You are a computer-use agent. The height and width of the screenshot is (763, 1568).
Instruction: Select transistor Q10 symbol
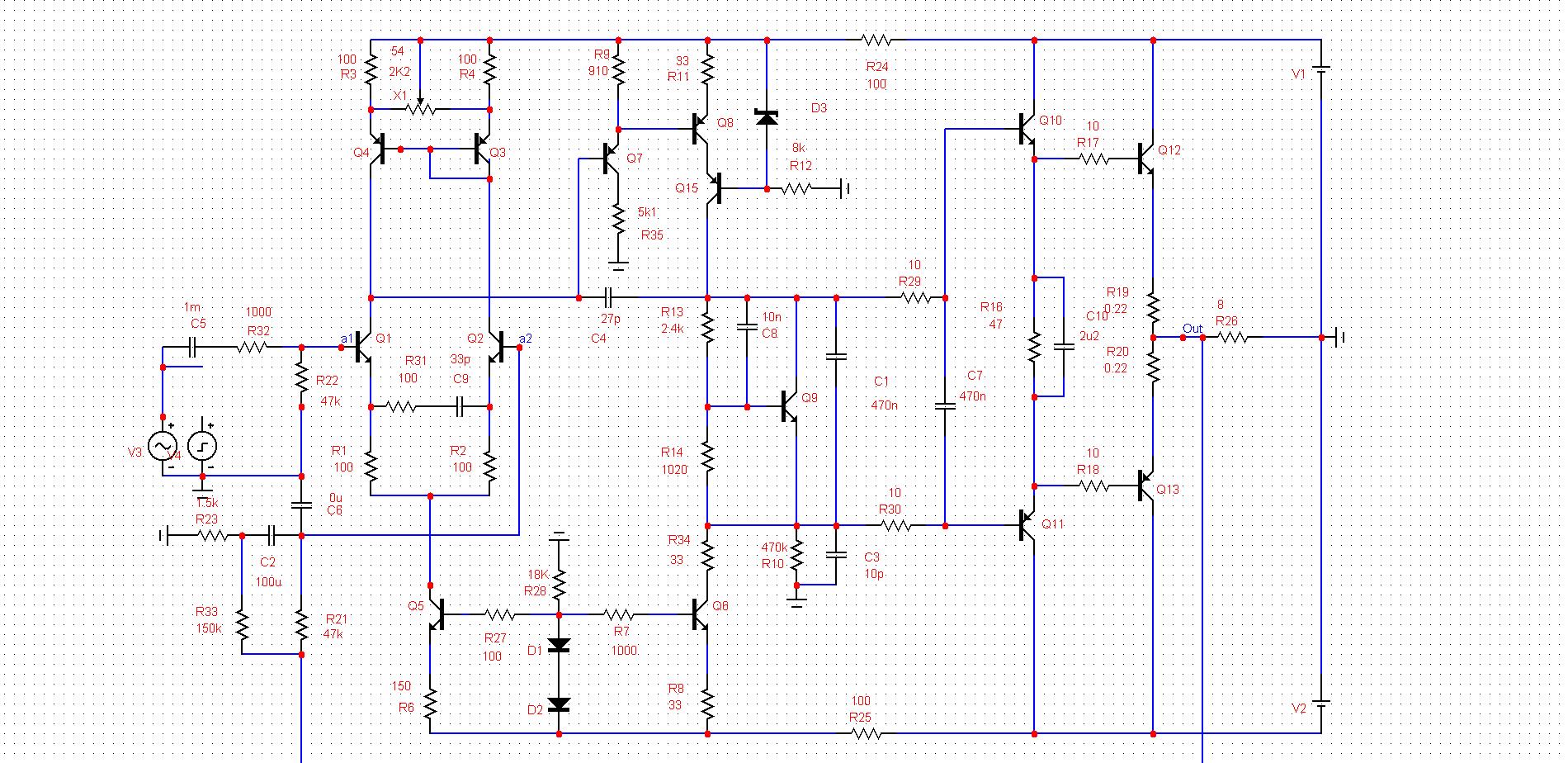pos(1027,129)
